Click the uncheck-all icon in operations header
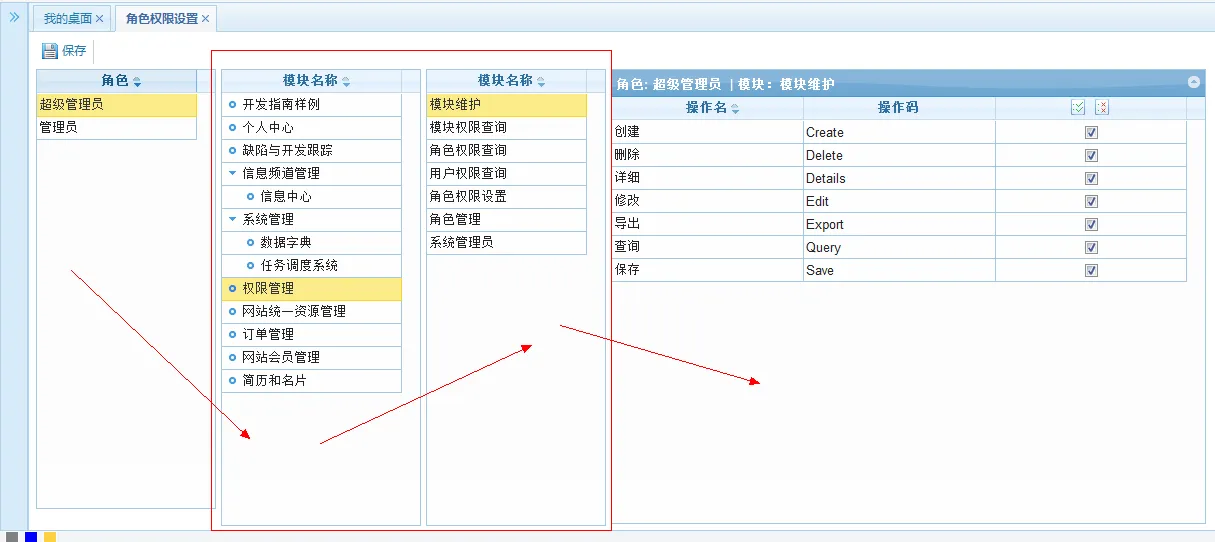The image size is (1215, 542). coord(1102,107)
